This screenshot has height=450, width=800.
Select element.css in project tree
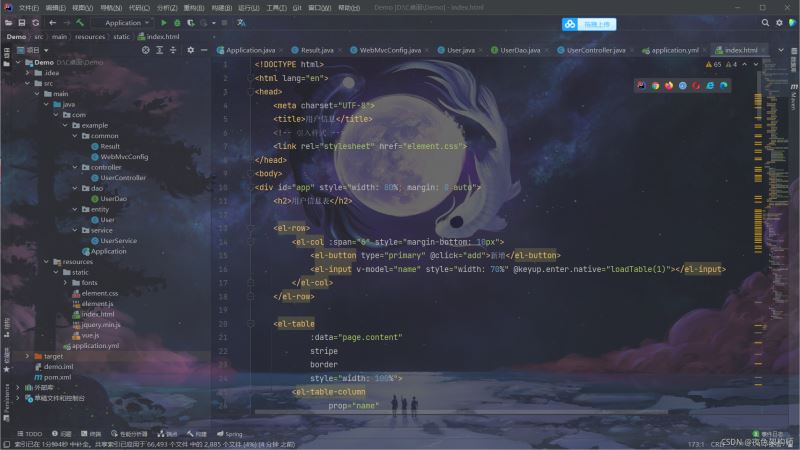tap(95, 293)
